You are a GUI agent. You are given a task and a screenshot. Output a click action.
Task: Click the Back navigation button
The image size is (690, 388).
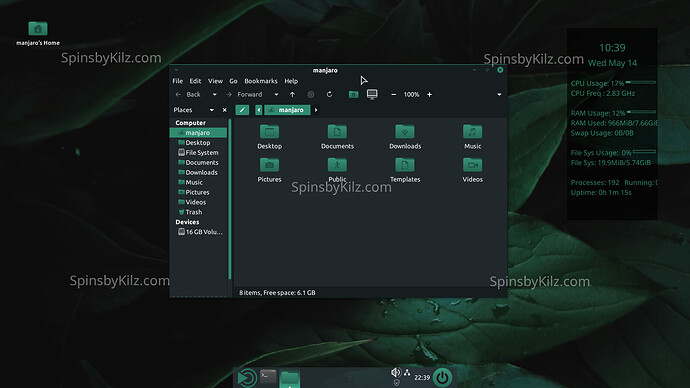pyautogui.click(x=188, y=94)
